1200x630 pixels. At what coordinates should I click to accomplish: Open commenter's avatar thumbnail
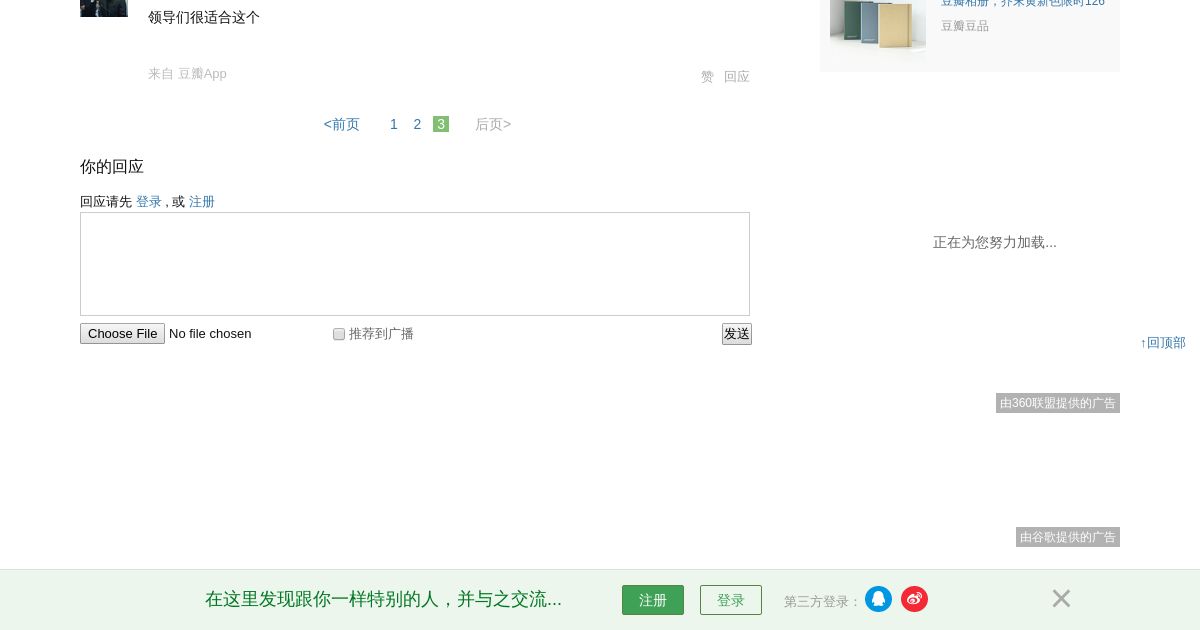pos(104,8)
